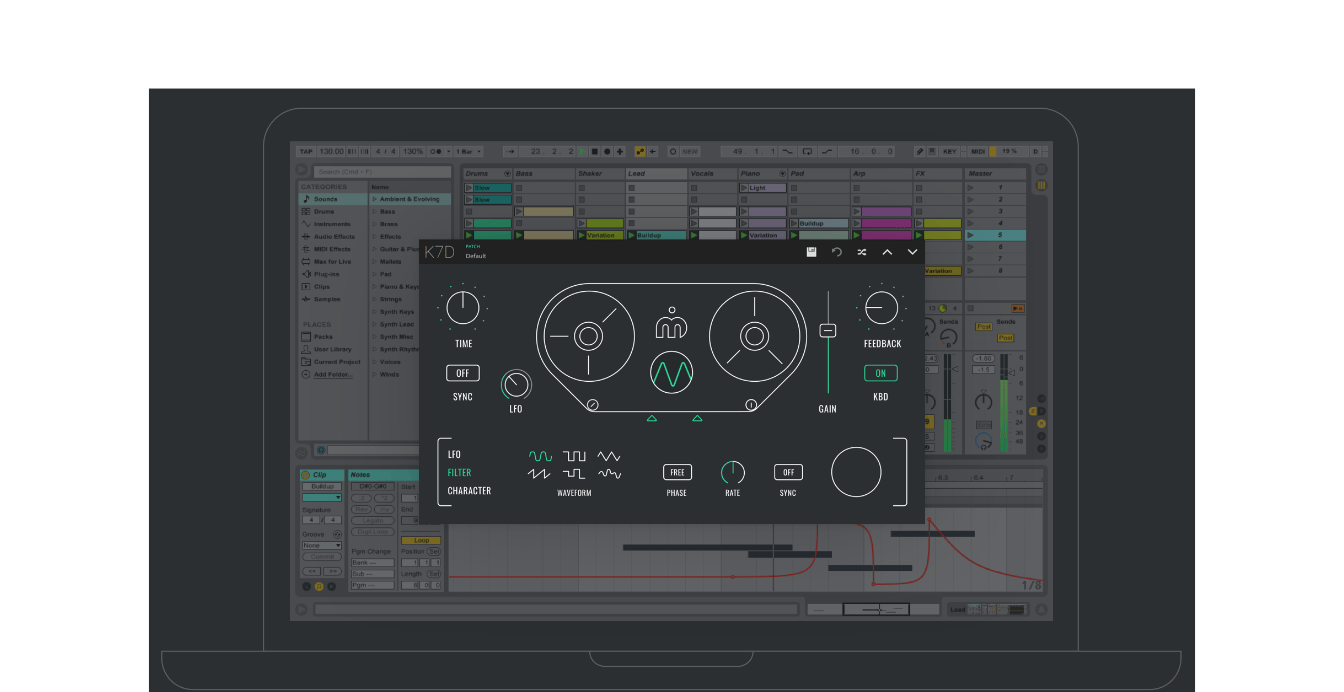Save the current K7D preset
The width and height of the screenshot is (1344, 692).
pos(811,252)
